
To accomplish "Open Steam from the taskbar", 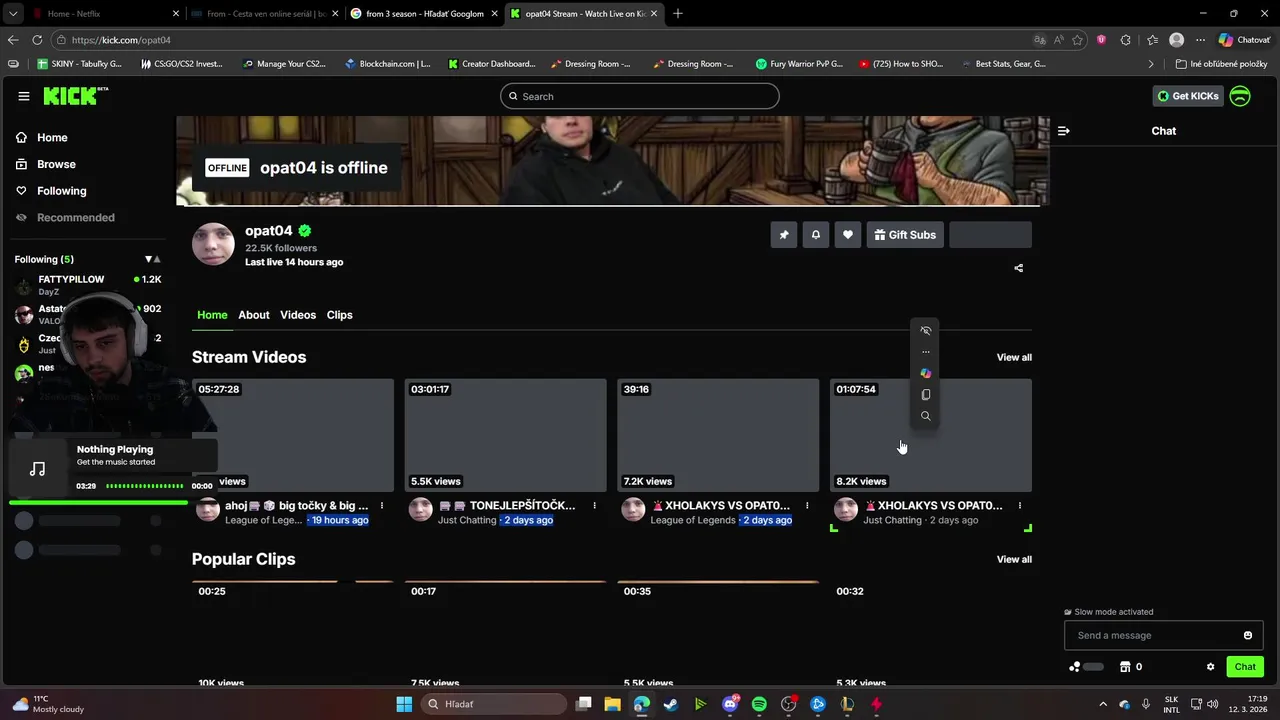I will (671, 704).
